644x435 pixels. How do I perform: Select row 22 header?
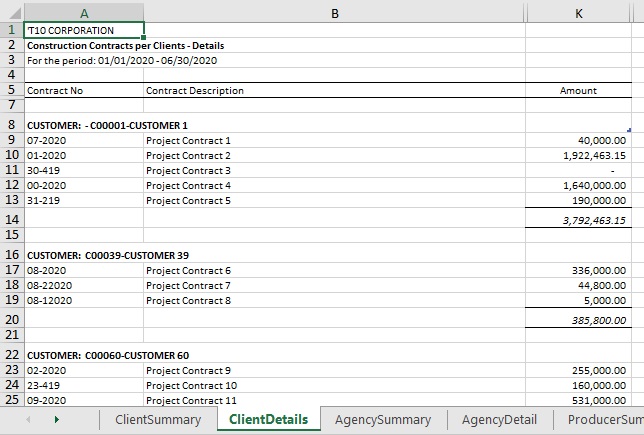coord(11,355)
